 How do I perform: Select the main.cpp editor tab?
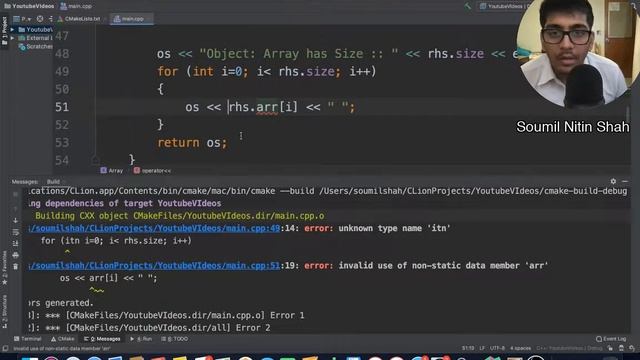[131, 19]
